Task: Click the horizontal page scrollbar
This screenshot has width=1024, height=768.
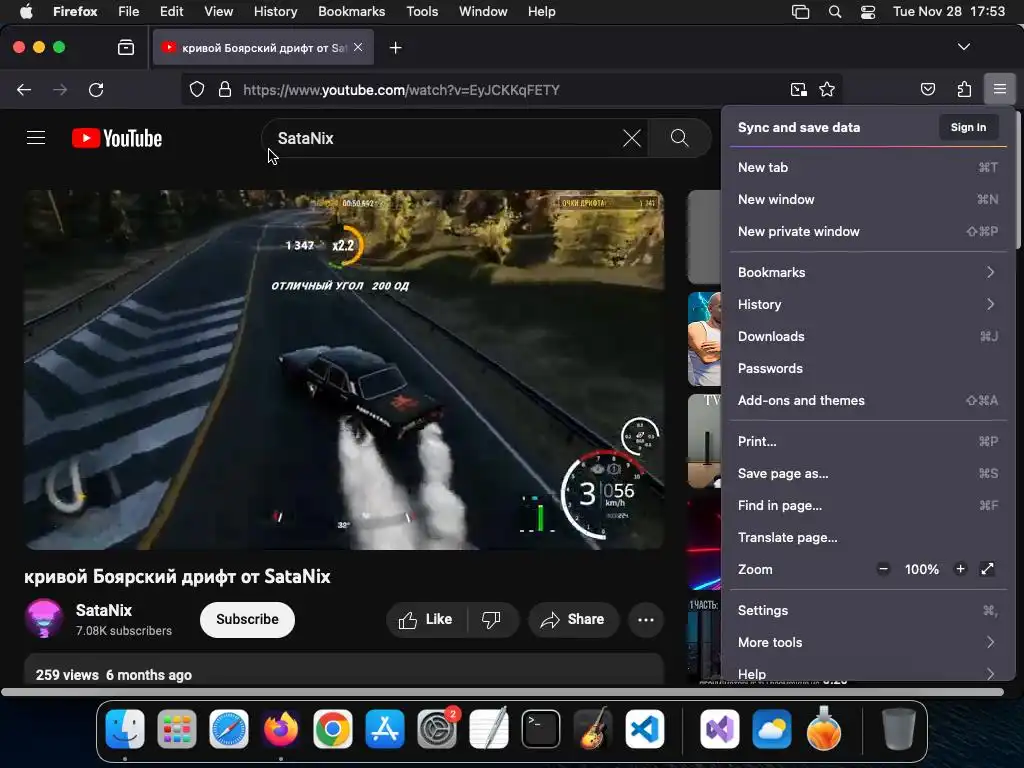Action: 503,692
